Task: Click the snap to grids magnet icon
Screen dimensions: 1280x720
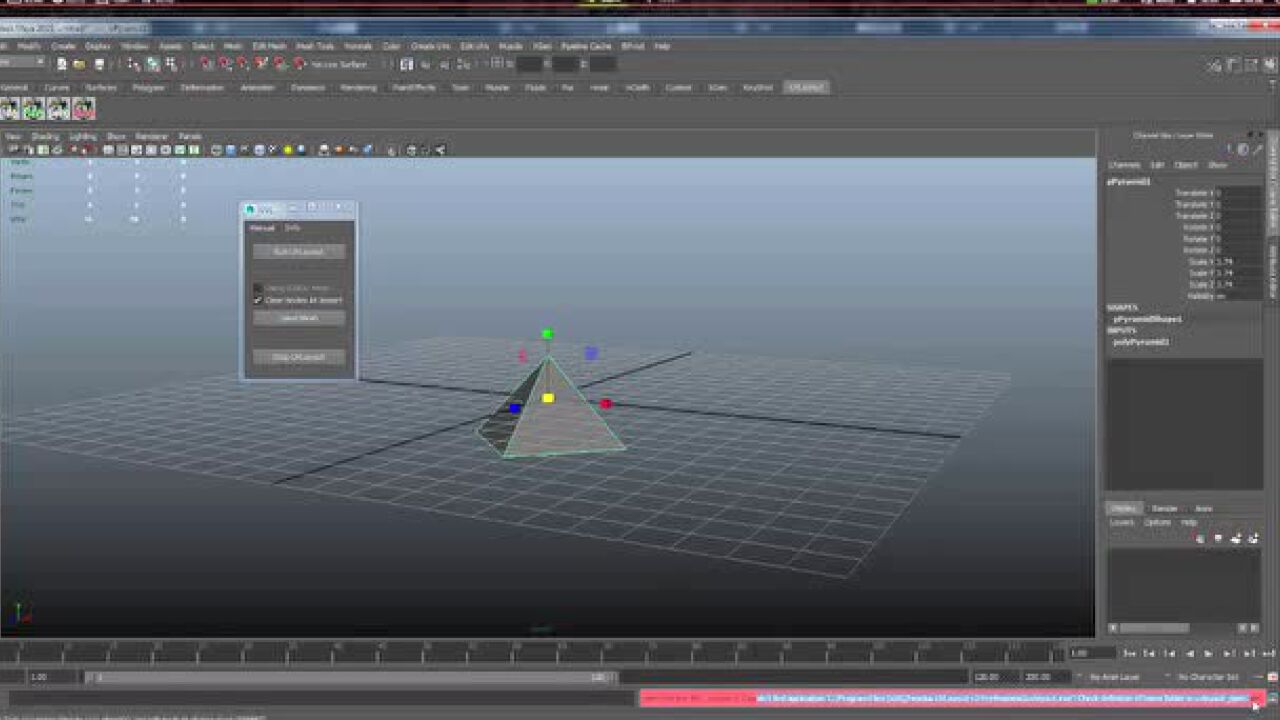Action: (x=205, y=64)
